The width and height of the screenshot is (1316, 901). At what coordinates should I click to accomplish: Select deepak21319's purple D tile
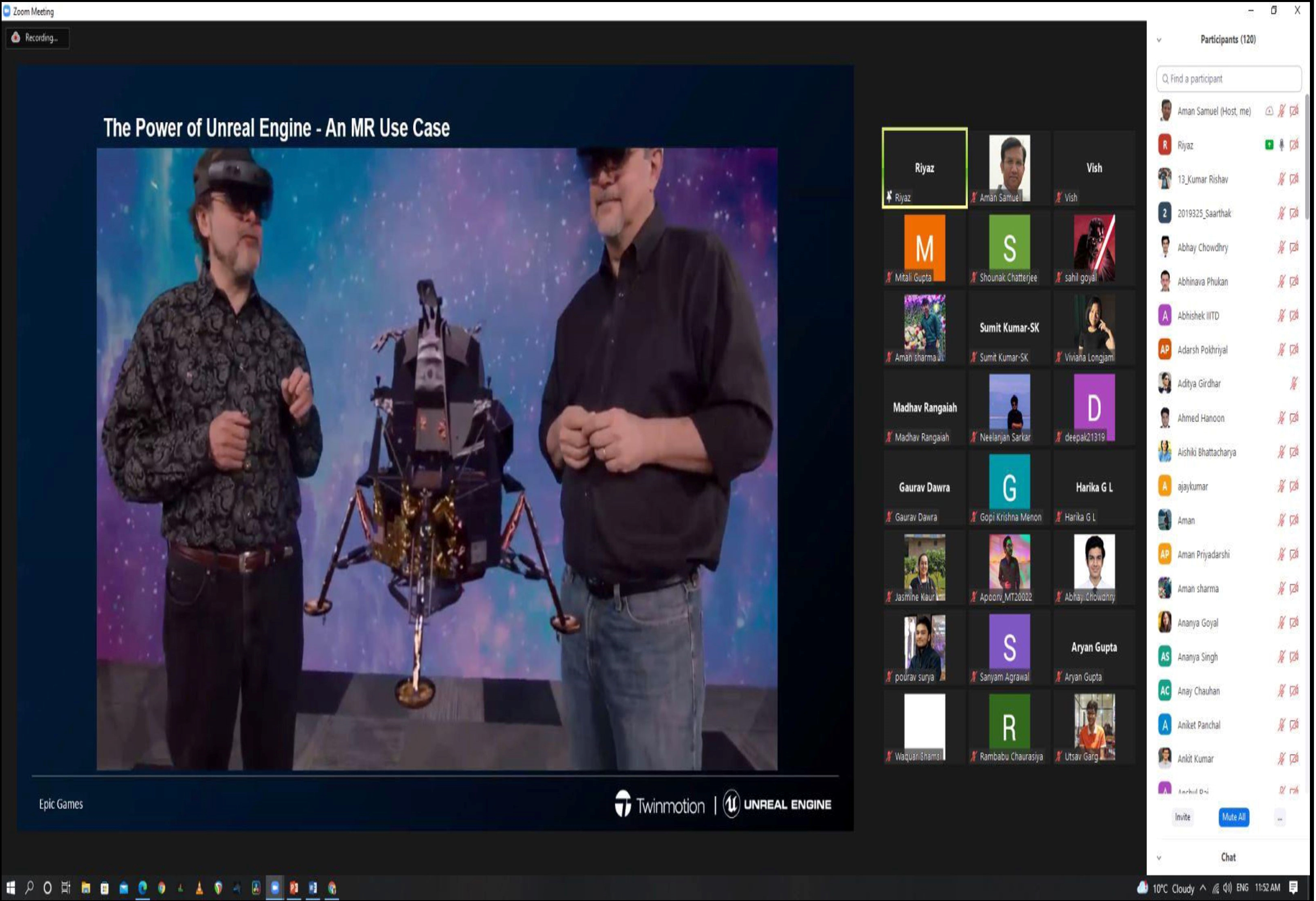click(x=1094, y=408)
